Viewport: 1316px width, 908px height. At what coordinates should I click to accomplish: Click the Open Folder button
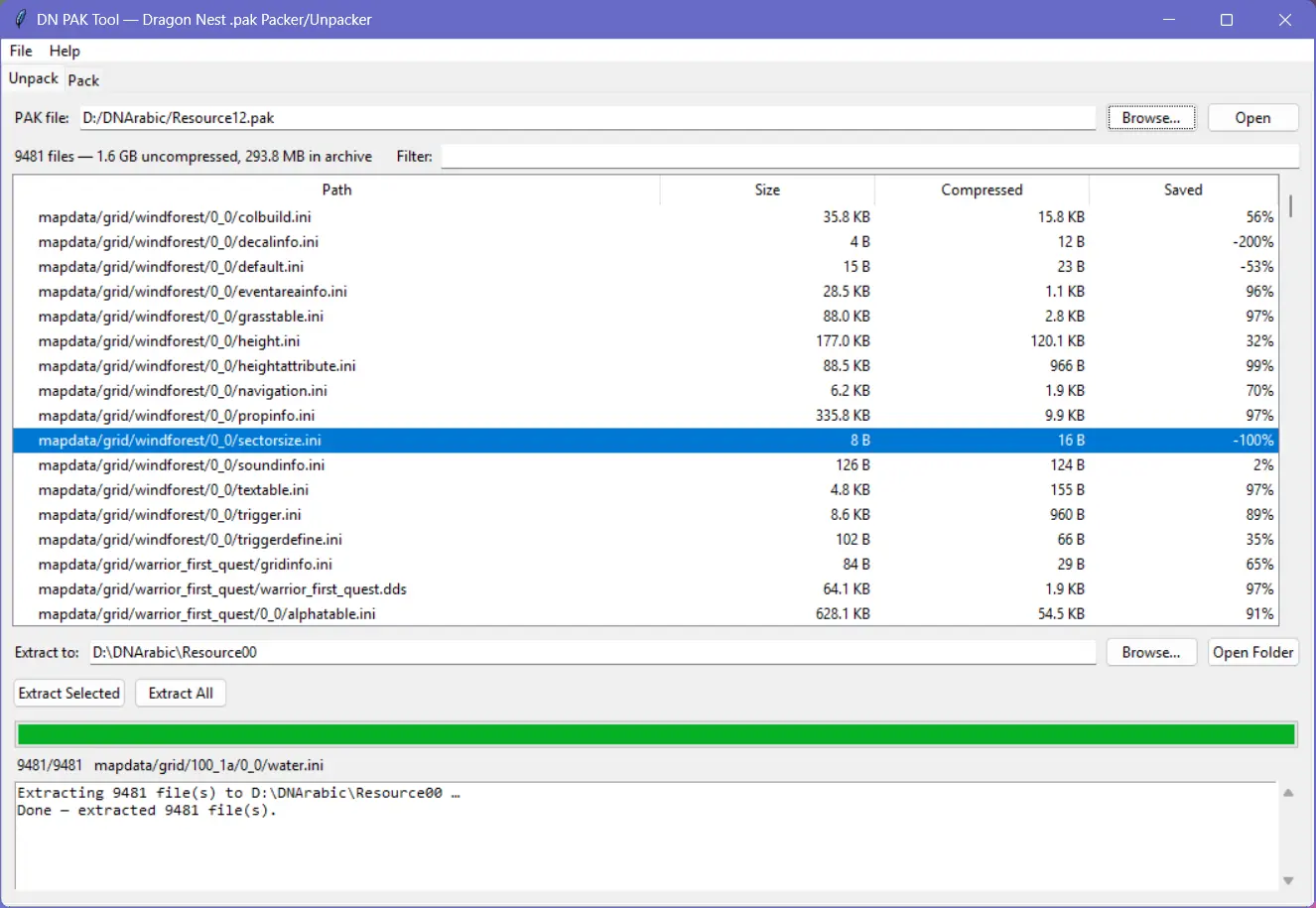[x=1252, y=652]
